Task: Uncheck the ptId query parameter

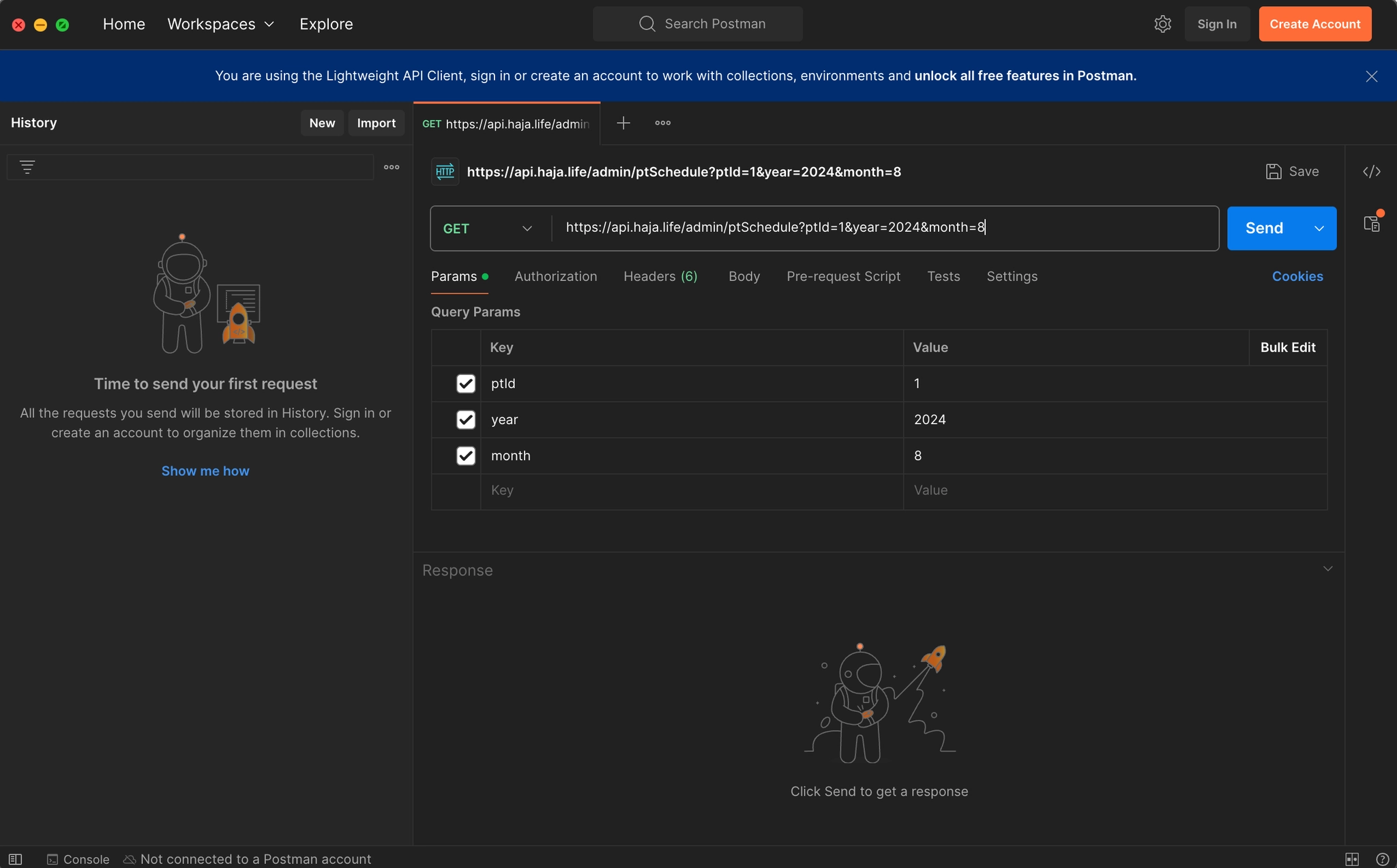Action: tap(466, 383)
